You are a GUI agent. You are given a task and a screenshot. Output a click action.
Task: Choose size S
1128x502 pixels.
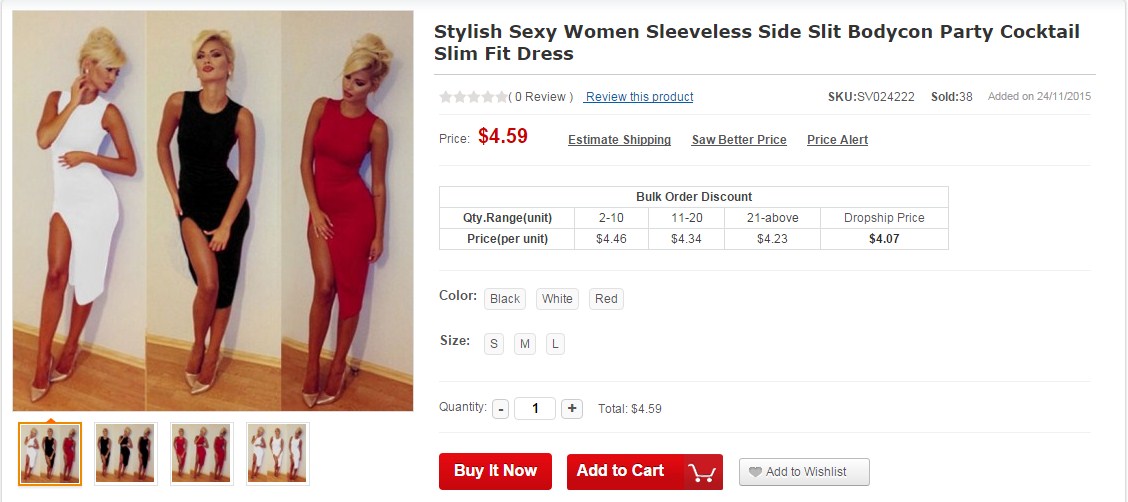point(494,344)
